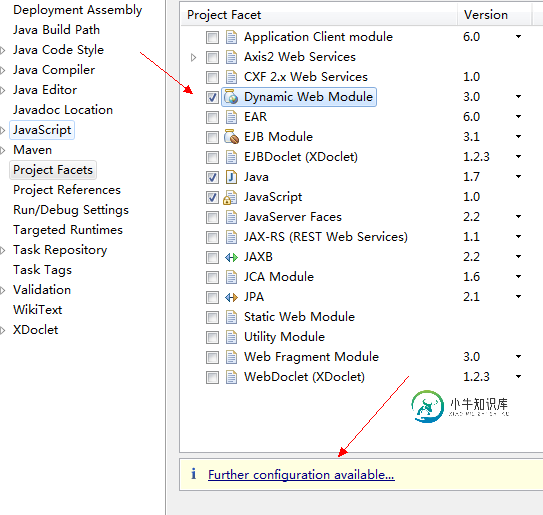Click the JAXB arrows icon

(231, 257)
